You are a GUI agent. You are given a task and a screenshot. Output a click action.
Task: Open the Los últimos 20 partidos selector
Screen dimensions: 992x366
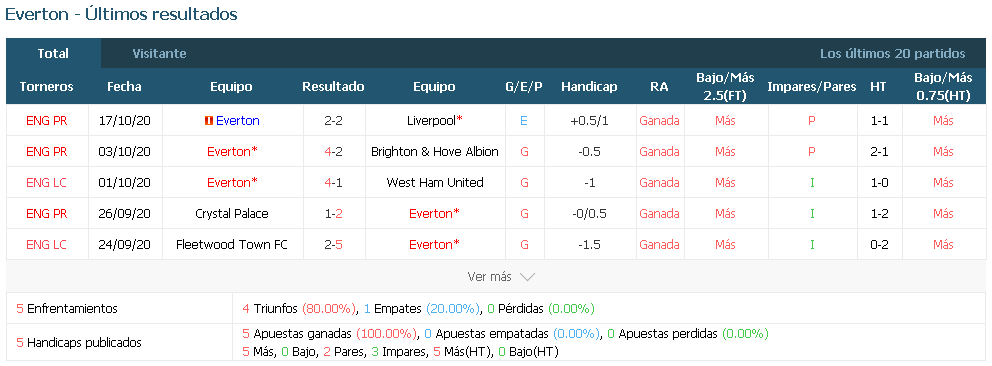pos(893,54)
